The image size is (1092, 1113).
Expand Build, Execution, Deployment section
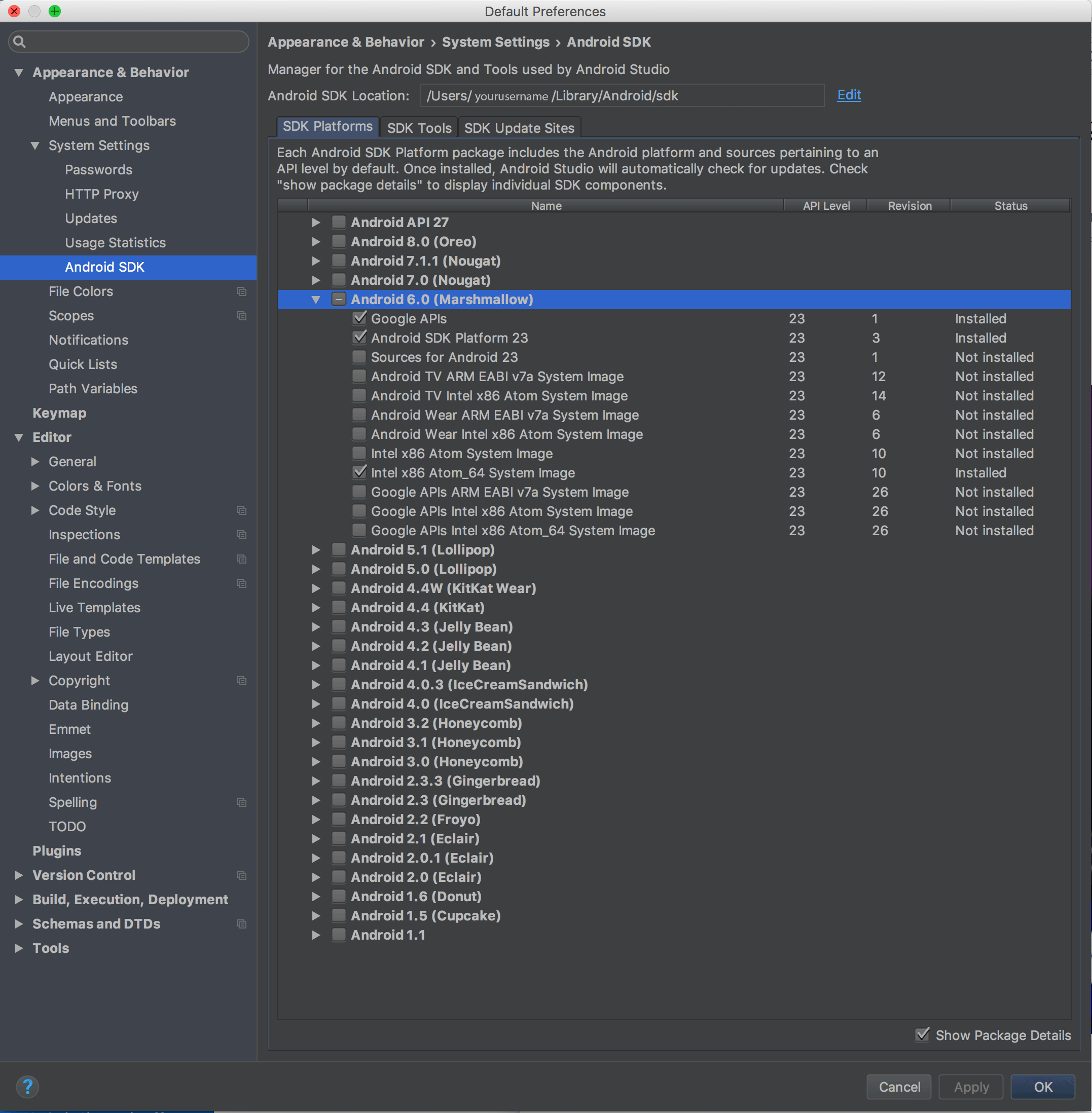tap(19, 899)
